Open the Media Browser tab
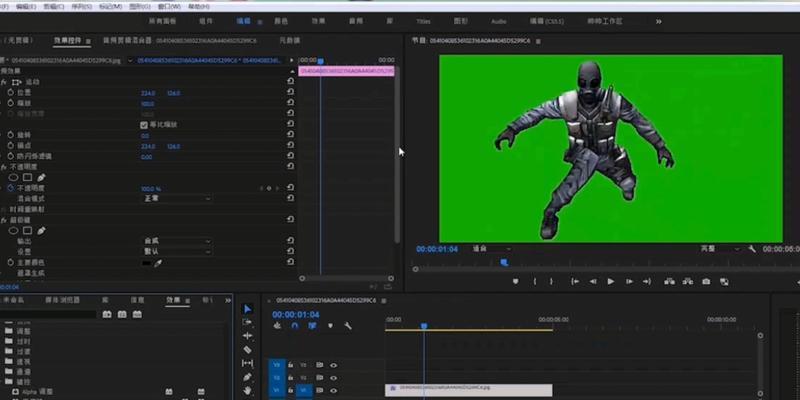Screen dimensions: 800x400 pos(63,300)
